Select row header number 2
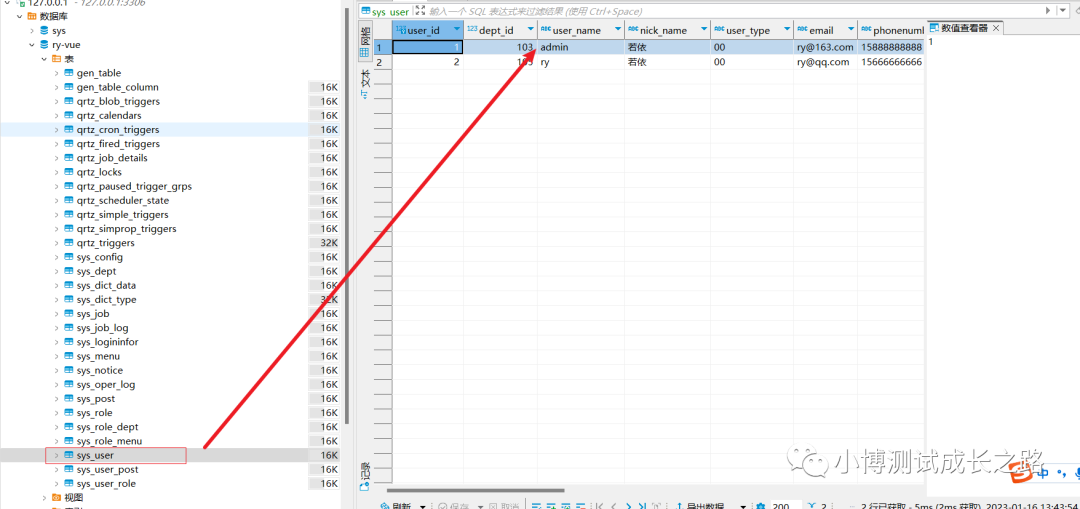 point(382,61)
